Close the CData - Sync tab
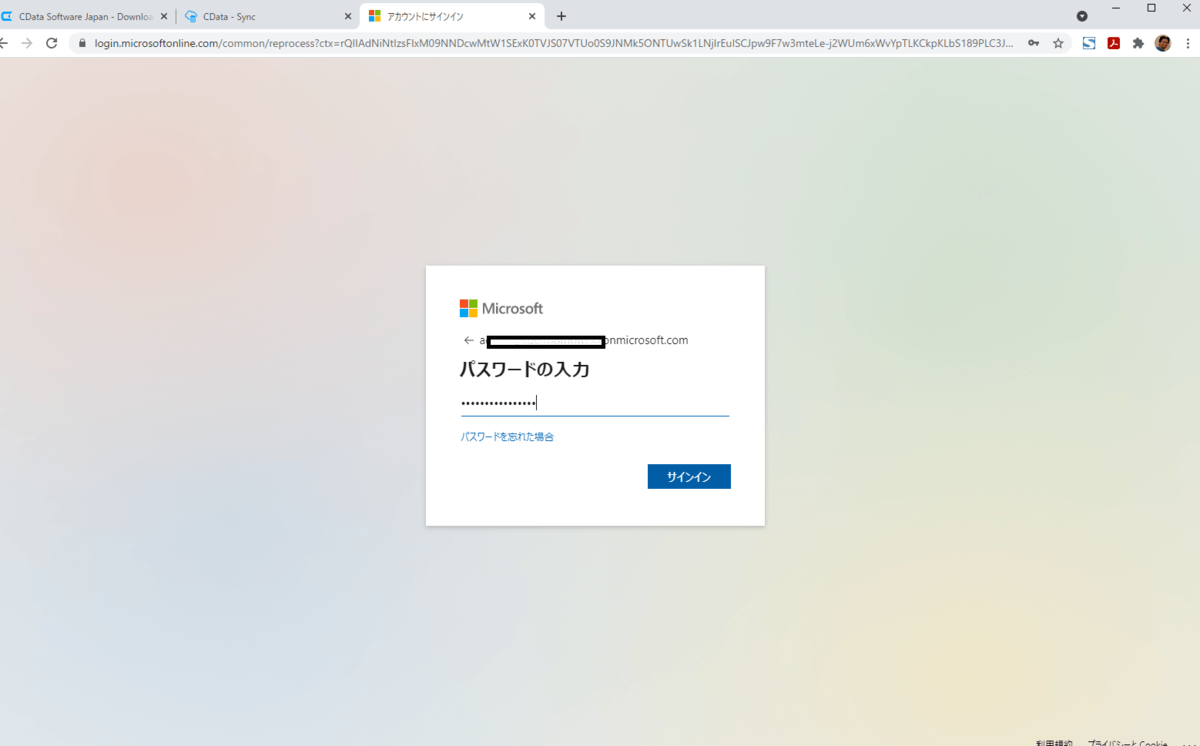The image size is (1200, 746). (x=348, y=16)
